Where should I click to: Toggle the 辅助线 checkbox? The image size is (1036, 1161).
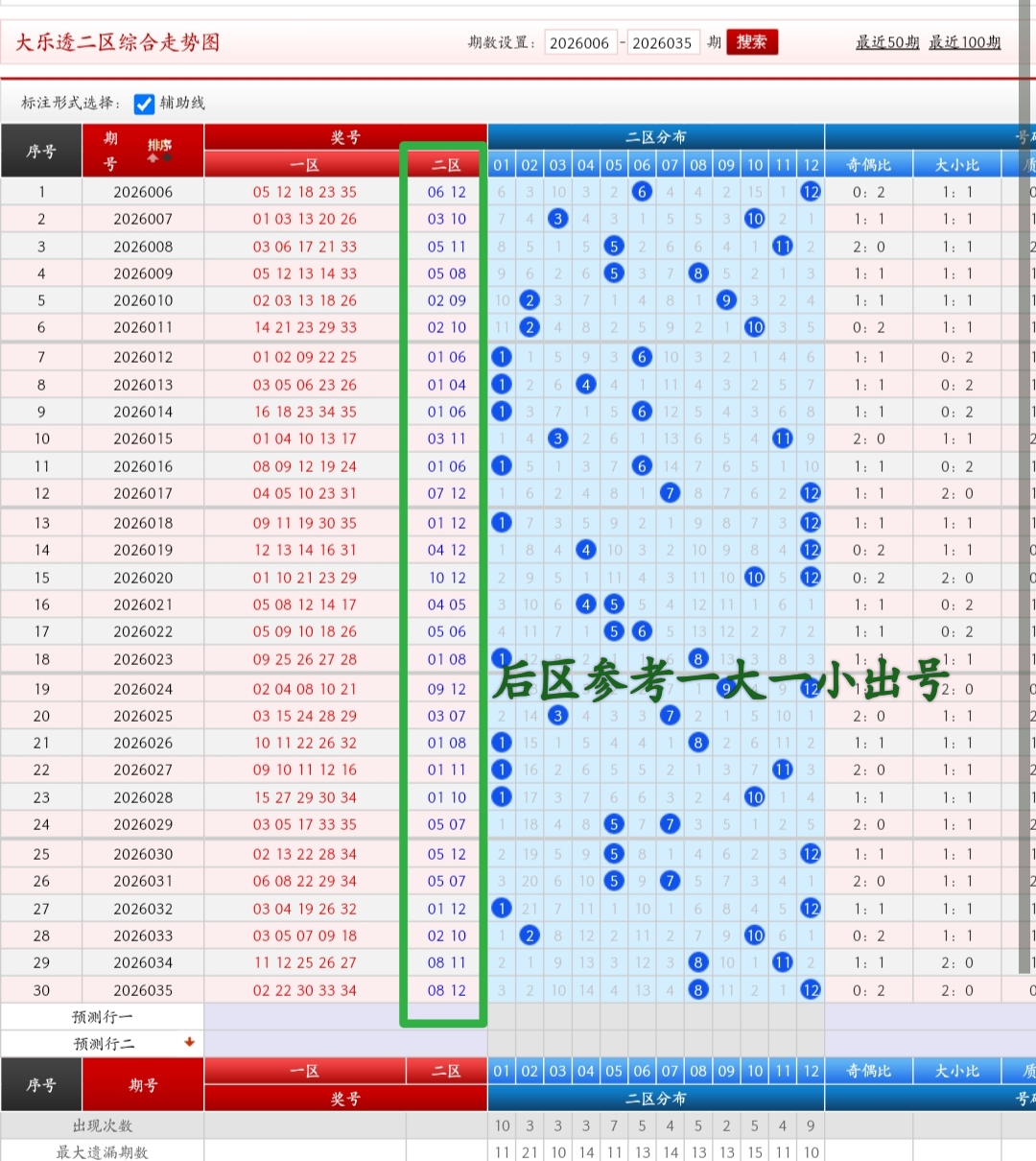tap(144, 104)
